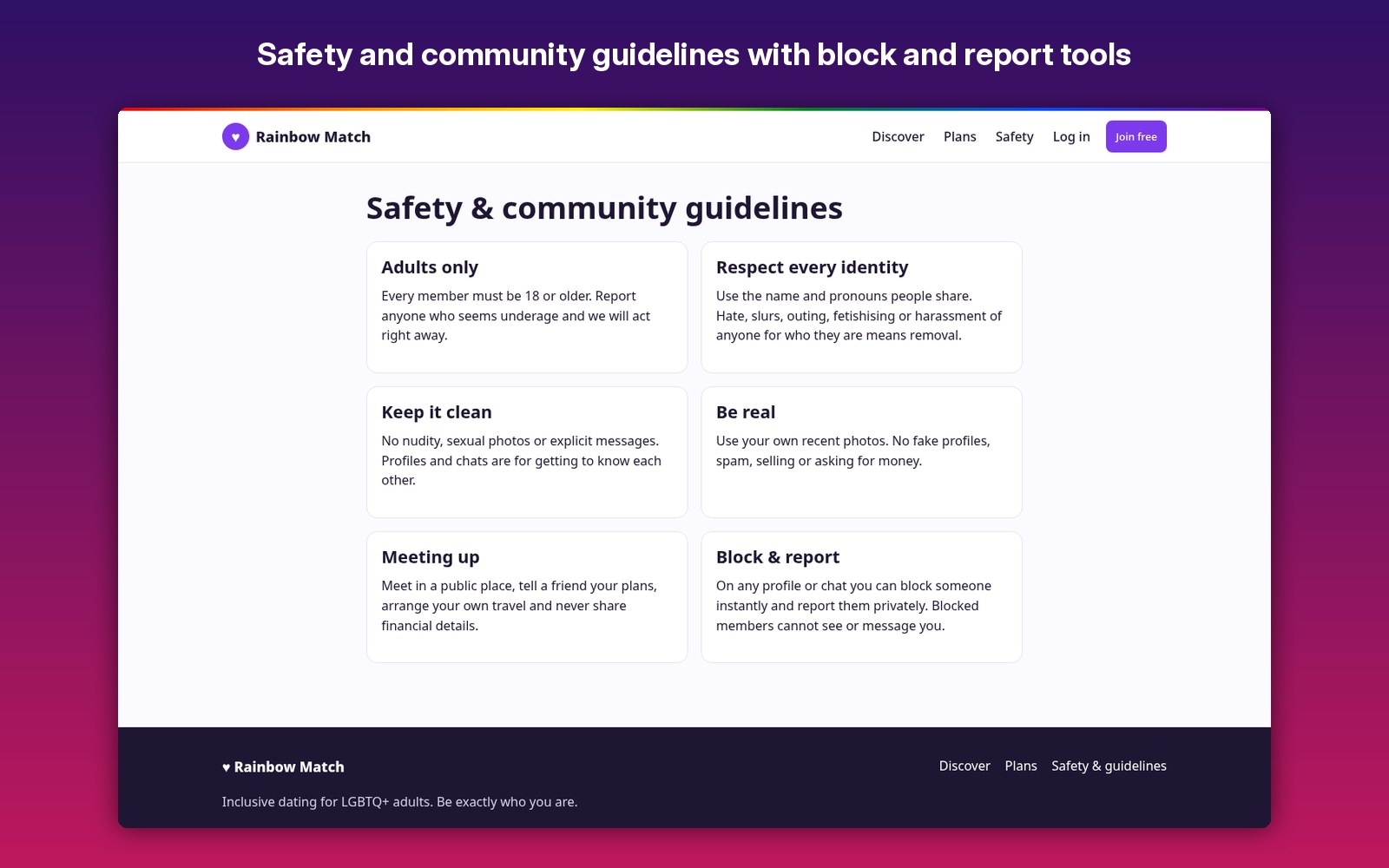Click the Keep it clean heading
Image resolution: width=1389 pixels, height=868 pixels.
437,412
